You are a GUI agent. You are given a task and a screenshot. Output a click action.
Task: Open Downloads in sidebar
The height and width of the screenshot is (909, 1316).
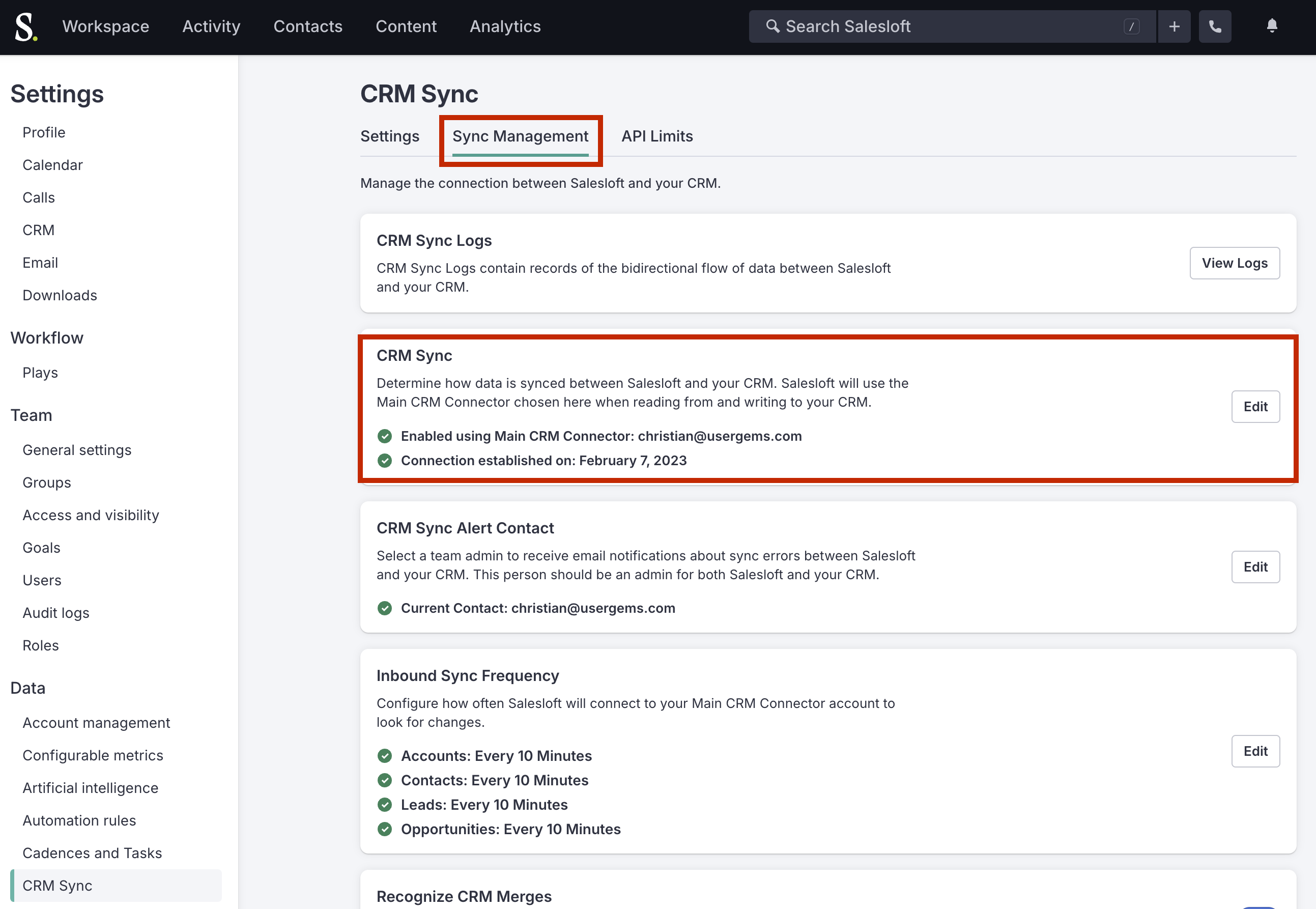click(x=60, y=295)
